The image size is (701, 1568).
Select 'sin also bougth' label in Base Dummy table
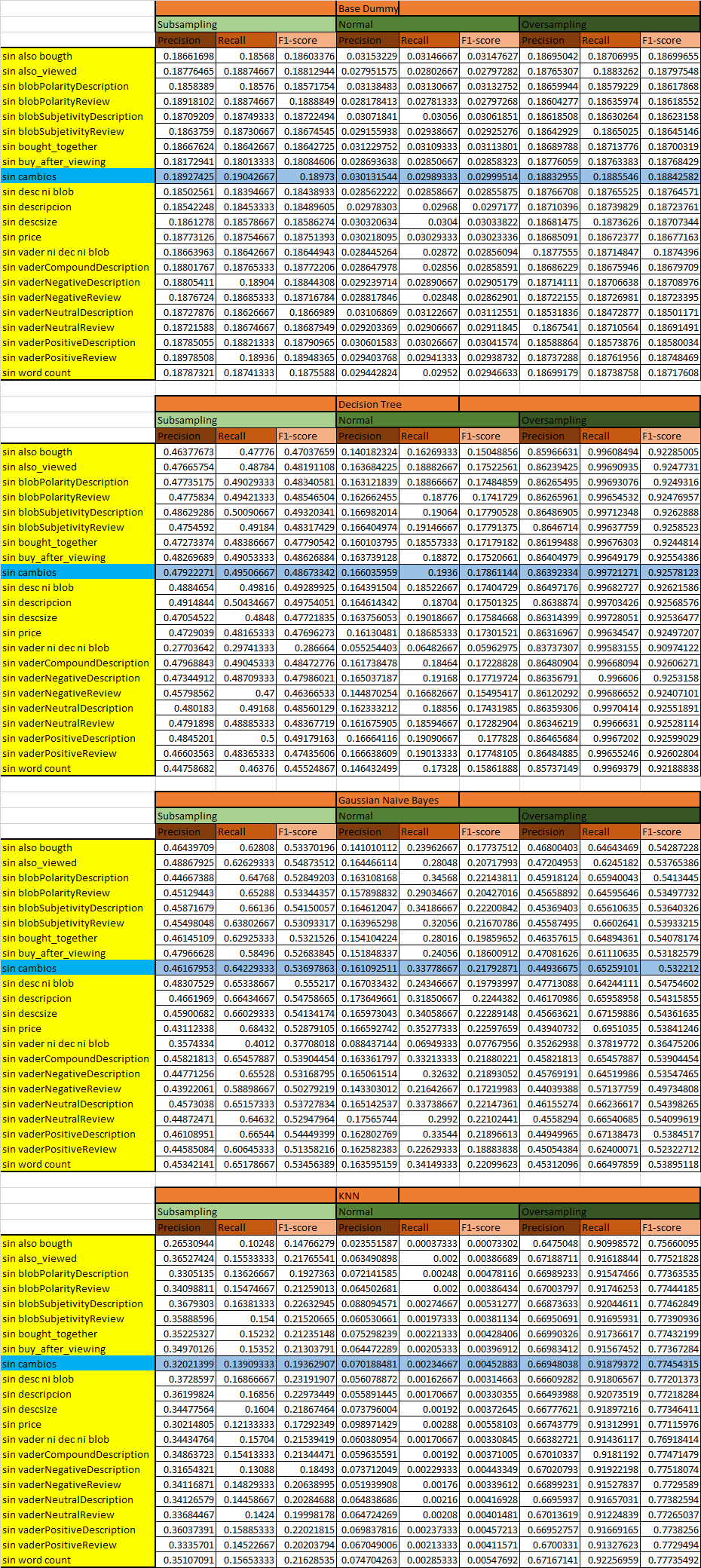point(78,57)
